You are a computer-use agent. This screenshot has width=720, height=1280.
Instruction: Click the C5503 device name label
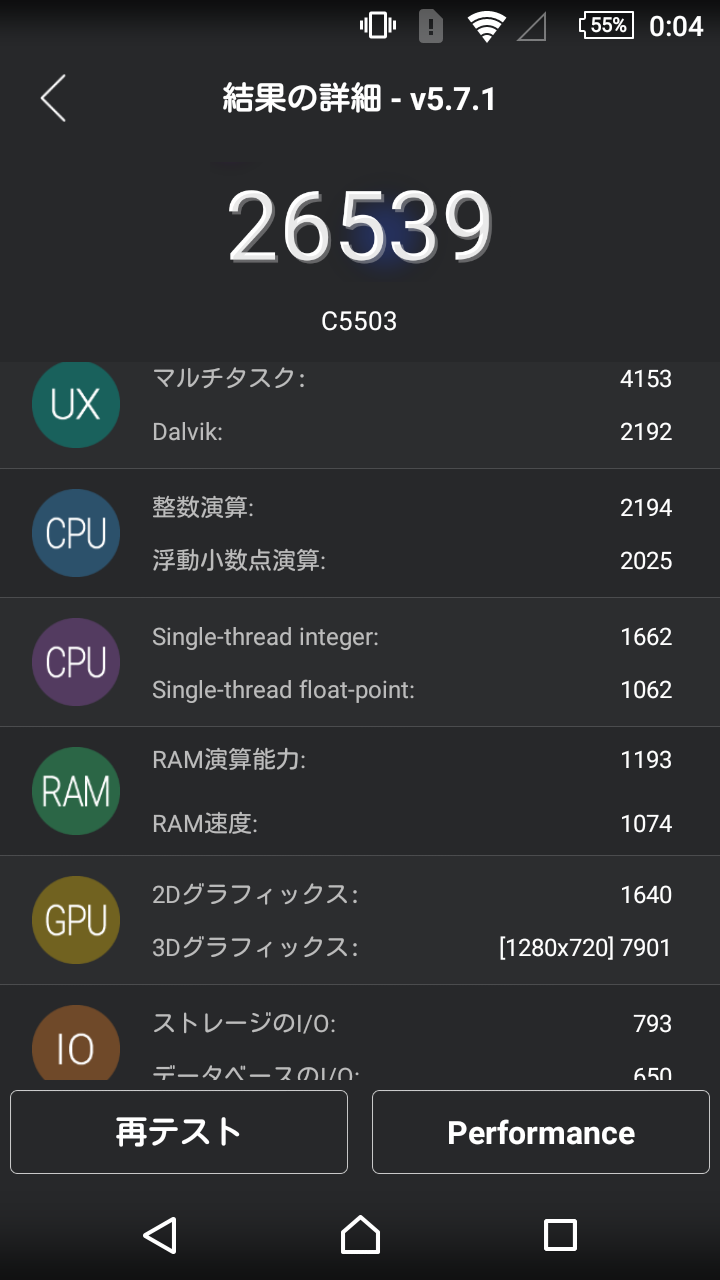coord(360,320)
